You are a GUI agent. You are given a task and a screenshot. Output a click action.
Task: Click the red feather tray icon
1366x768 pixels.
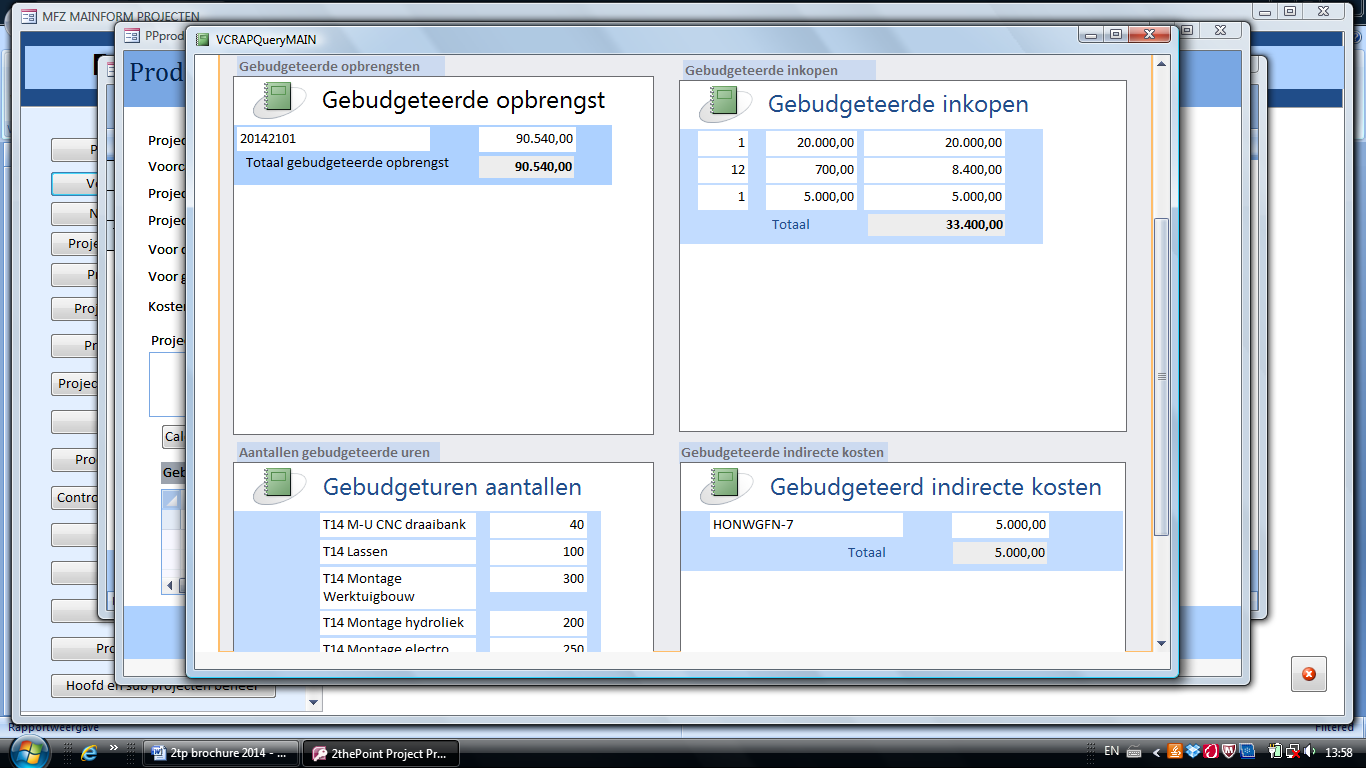point(1210,751)
